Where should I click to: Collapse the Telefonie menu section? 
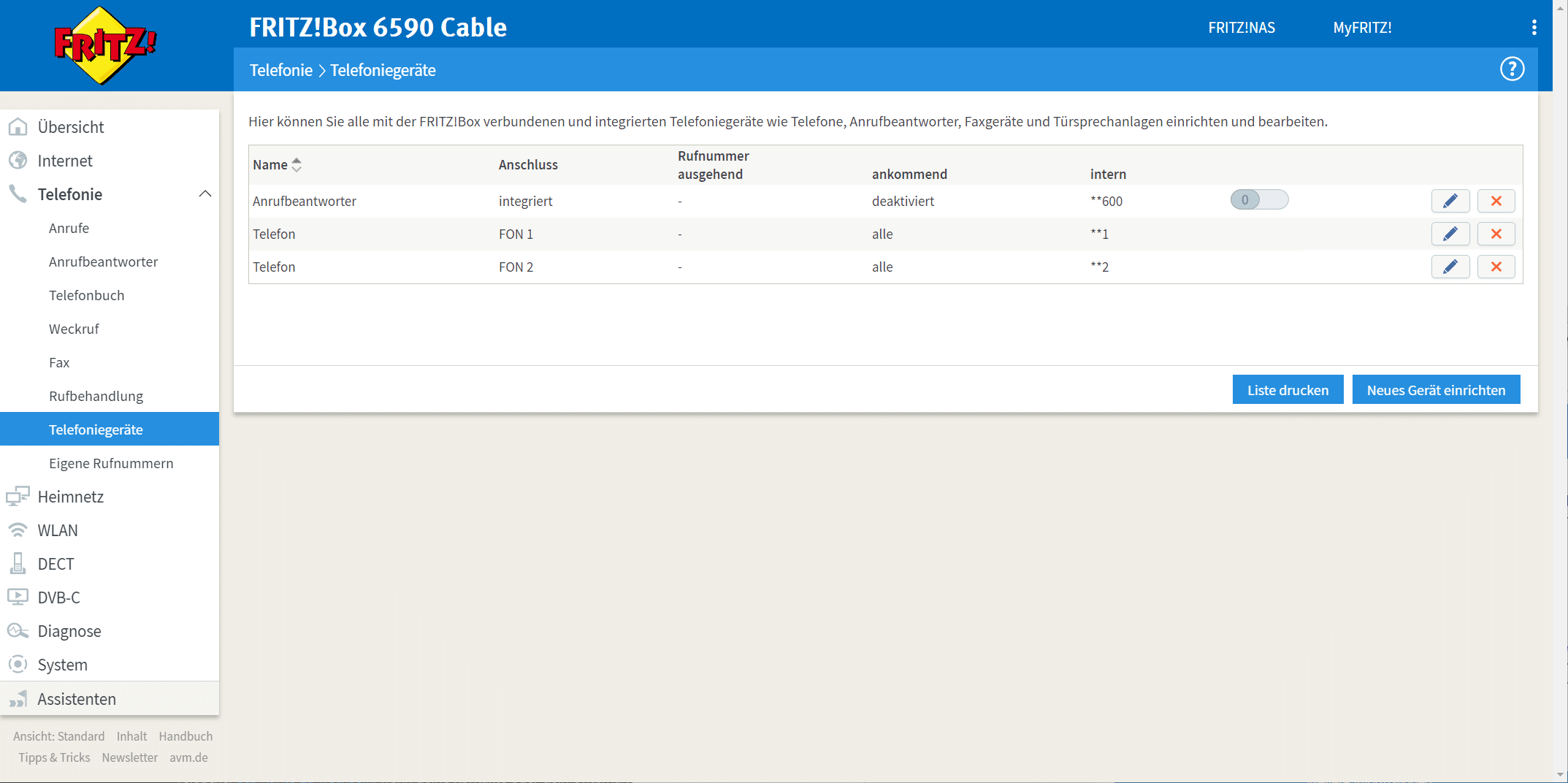204,194
